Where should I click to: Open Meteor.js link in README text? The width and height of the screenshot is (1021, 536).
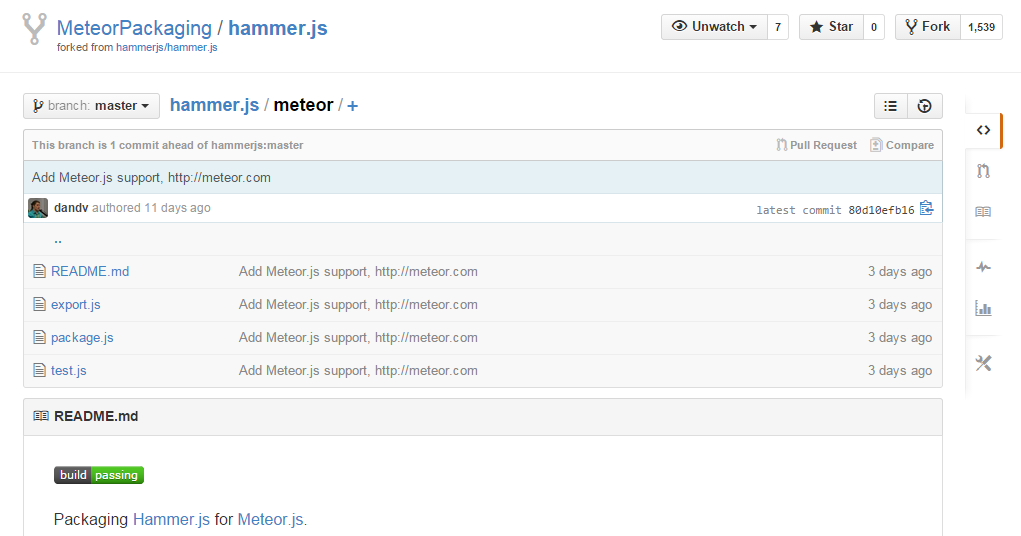(x=270, y=519)
